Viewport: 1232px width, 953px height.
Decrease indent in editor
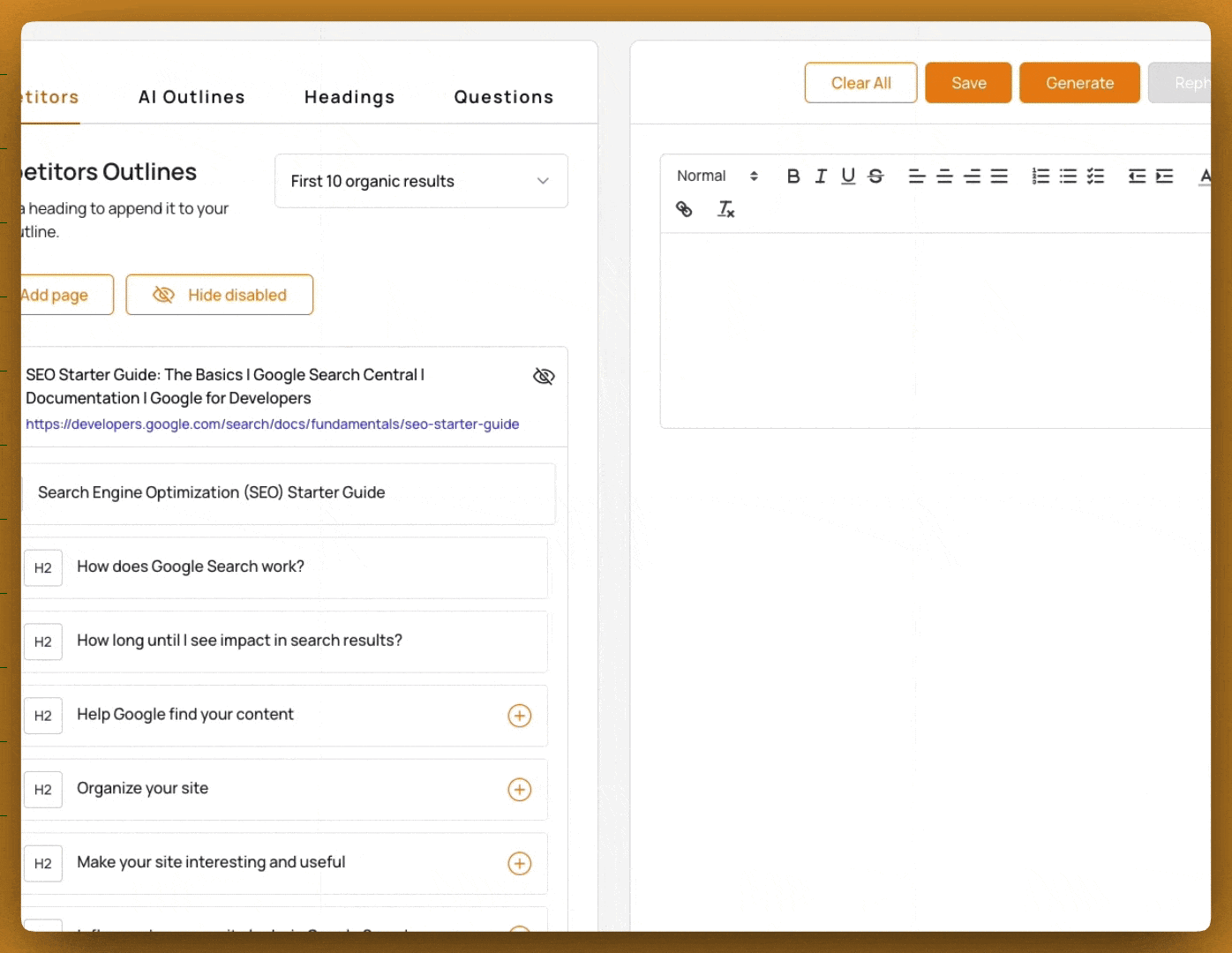tap(1137, 176)
